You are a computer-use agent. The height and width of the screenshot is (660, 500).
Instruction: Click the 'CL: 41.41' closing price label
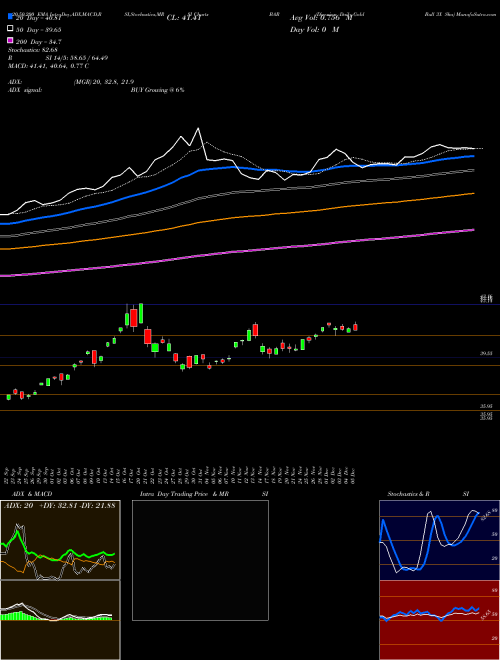click(185, 18)
